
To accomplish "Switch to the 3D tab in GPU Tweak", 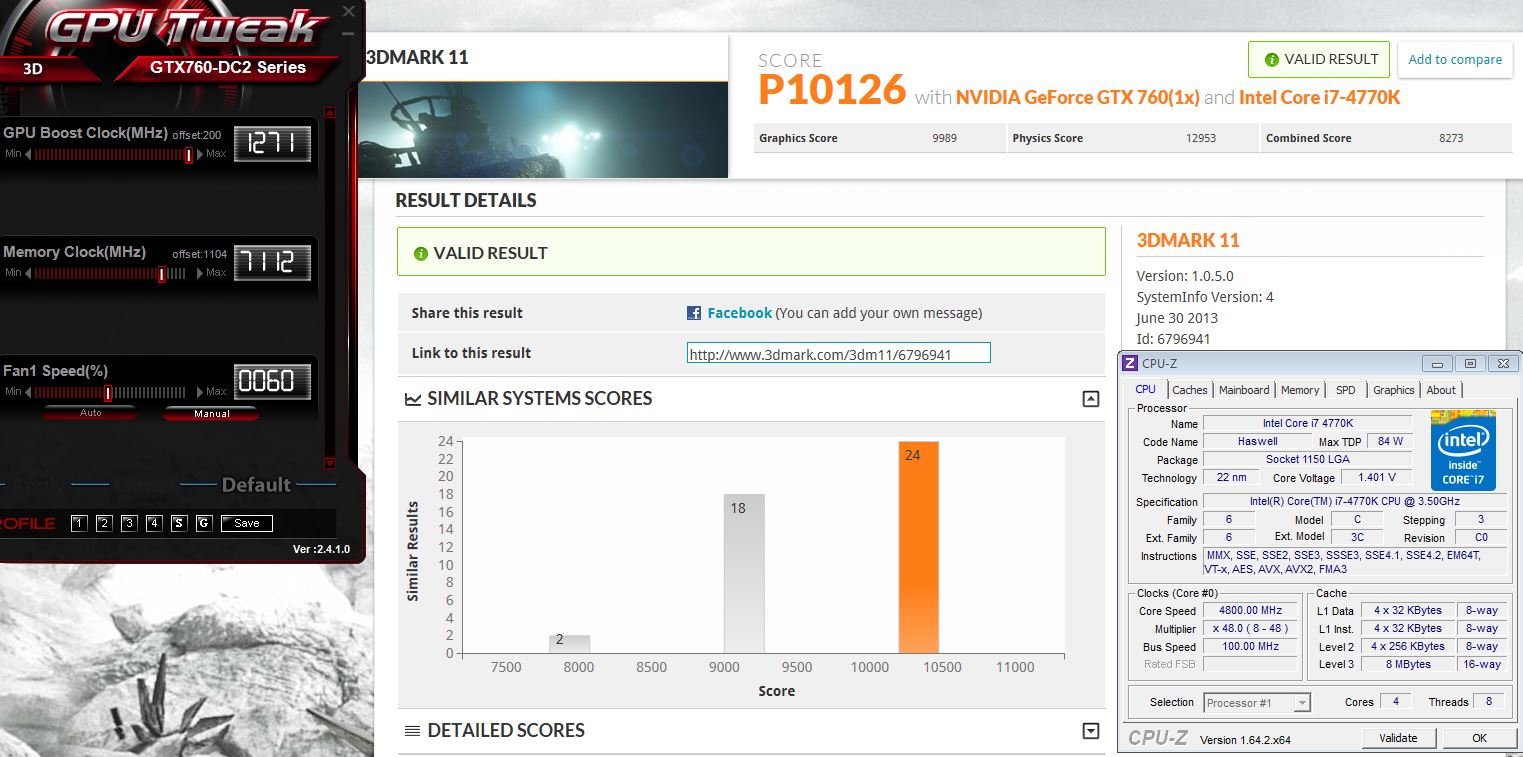I will [x=33, y=69].
